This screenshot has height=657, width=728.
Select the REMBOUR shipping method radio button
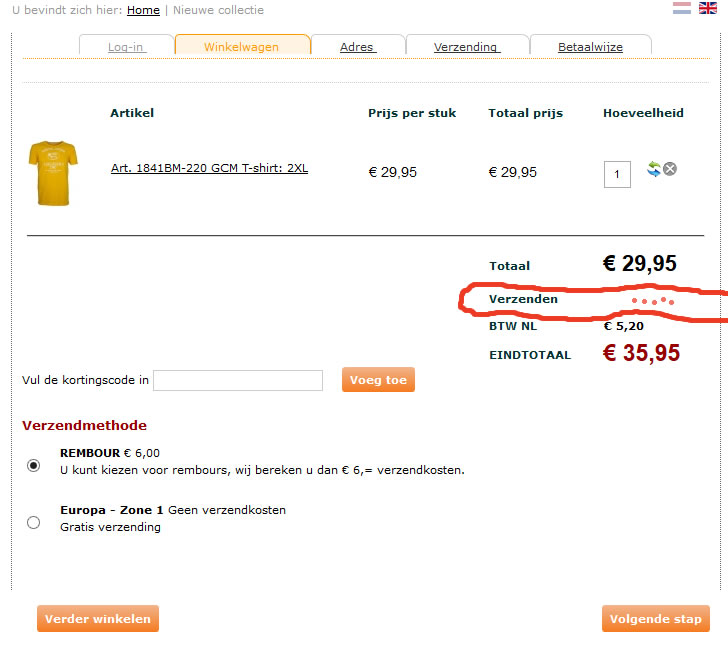[34, 466]
